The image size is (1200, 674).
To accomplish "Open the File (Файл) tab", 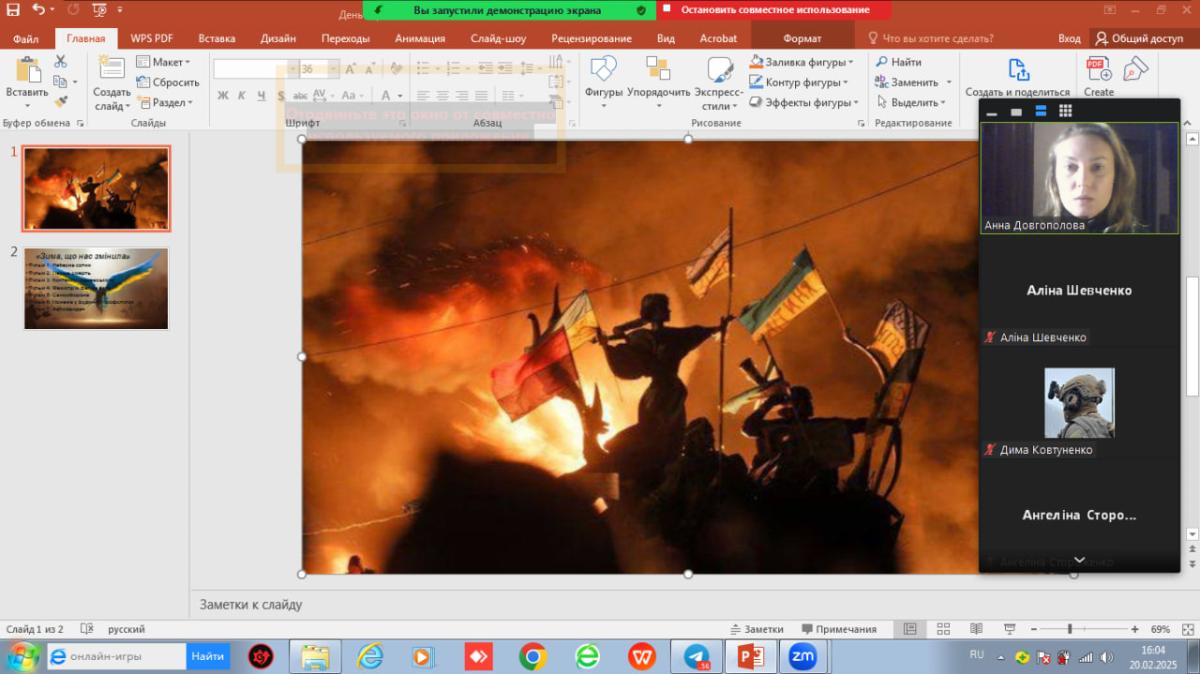I will 26,39.
